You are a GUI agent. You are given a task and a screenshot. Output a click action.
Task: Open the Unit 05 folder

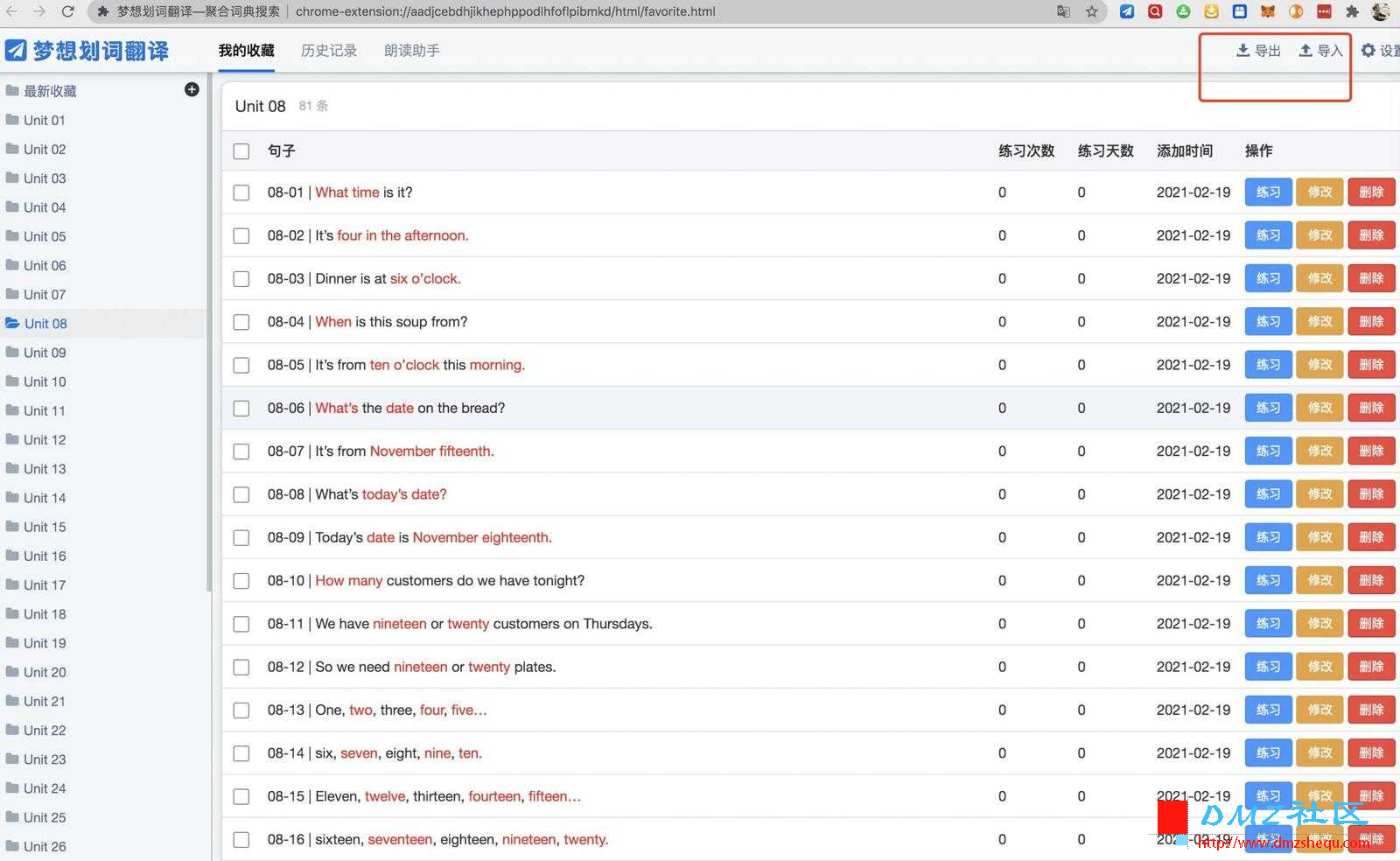click(103, 236)
